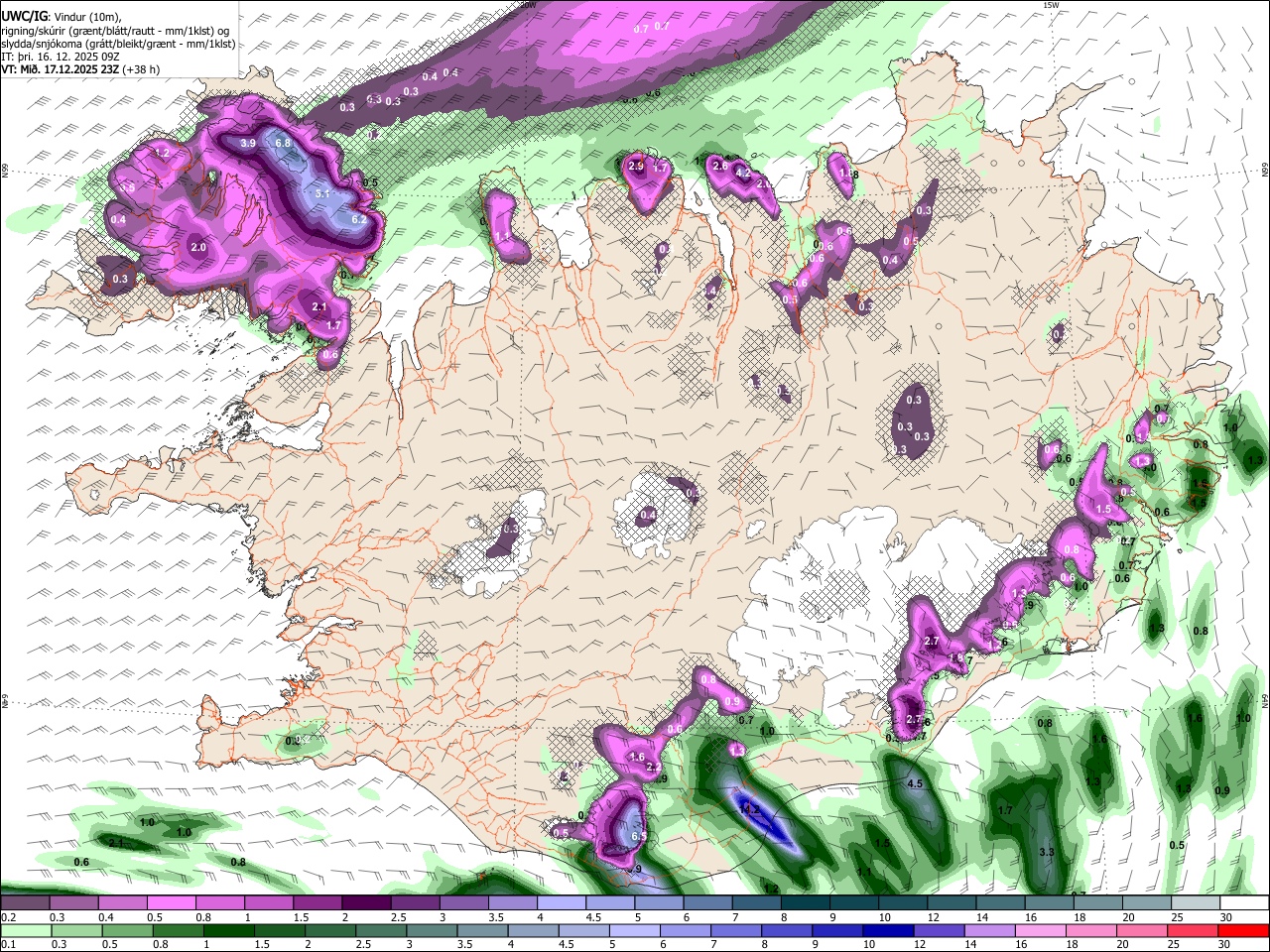
Task: Click the 15W longitude label
Action: [1051, 5]
